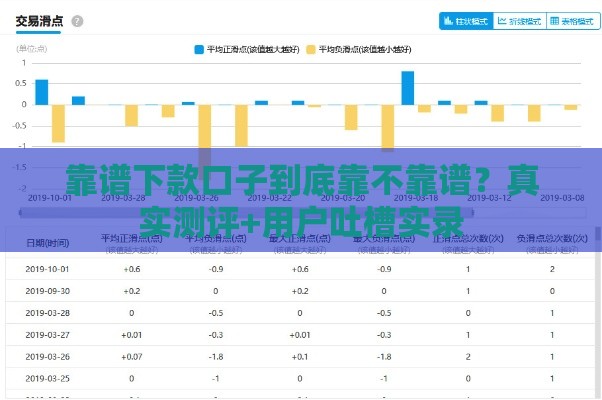Switch to 表格模式 table view
Image resolution: width=602 pixels, height=400 pixels.
(573, 21)
